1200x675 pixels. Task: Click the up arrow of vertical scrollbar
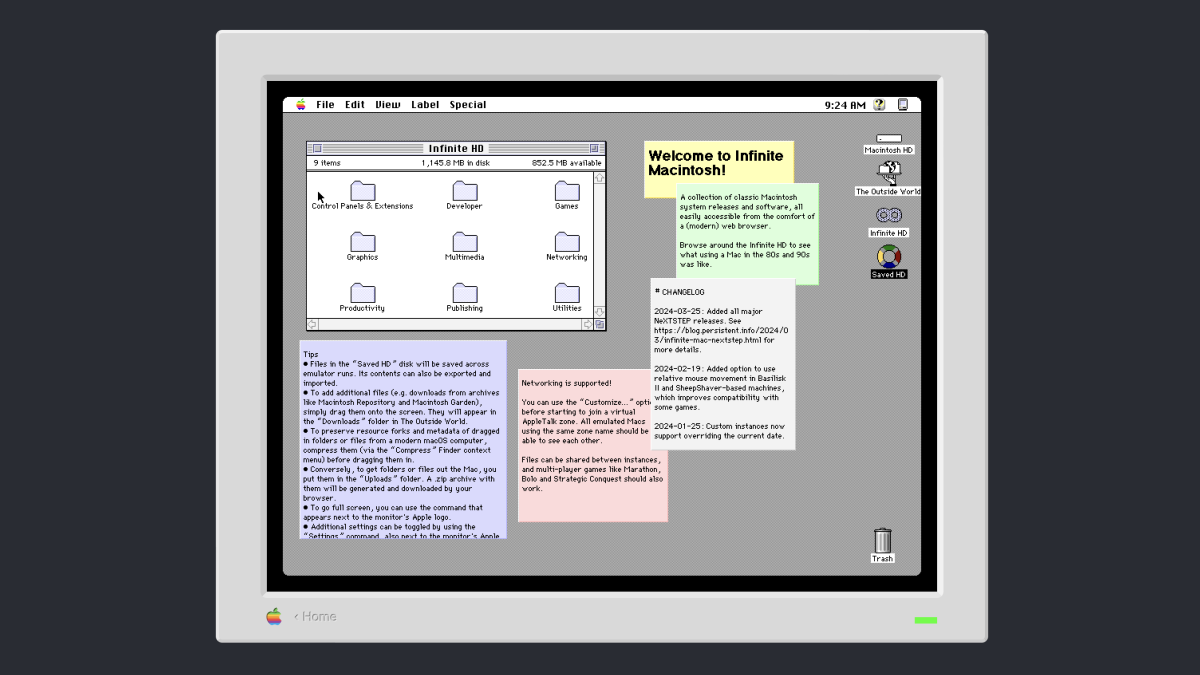coord(599,177)
